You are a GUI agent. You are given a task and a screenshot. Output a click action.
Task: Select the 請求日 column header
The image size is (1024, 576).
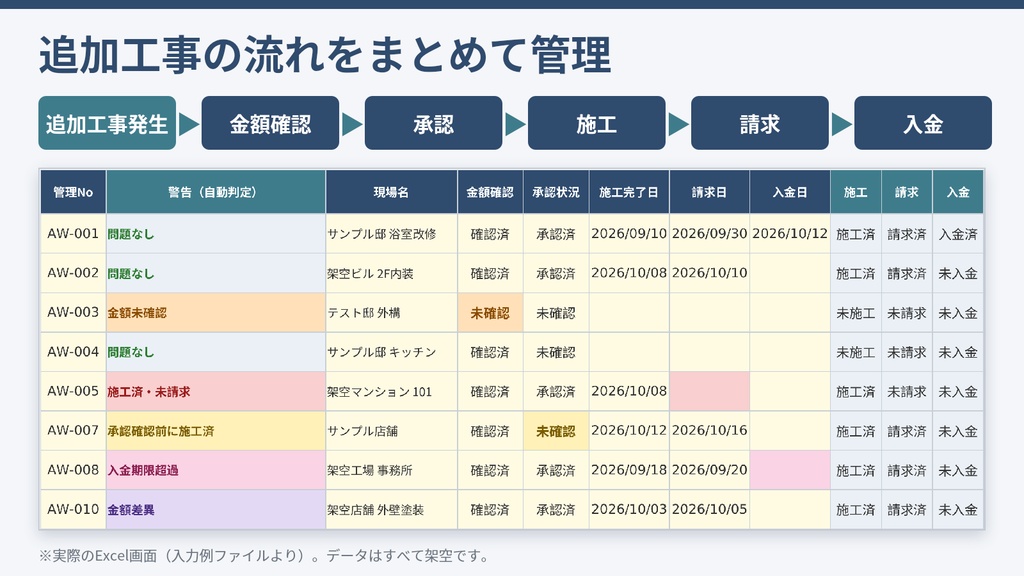[x=709, y=192]
